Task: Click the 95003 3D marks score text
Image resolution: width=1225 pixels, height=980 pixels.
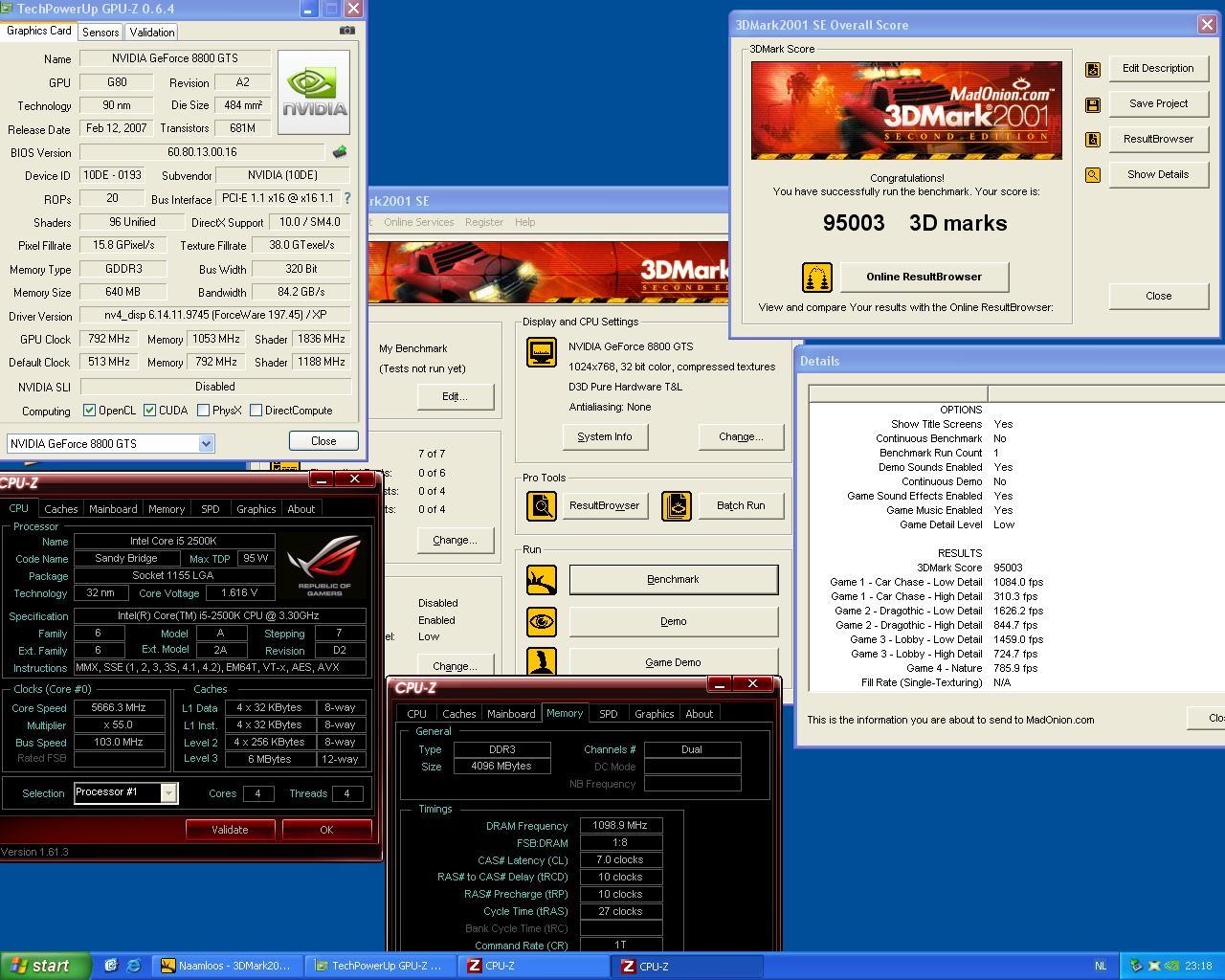Action: click(x=915, y=223)
